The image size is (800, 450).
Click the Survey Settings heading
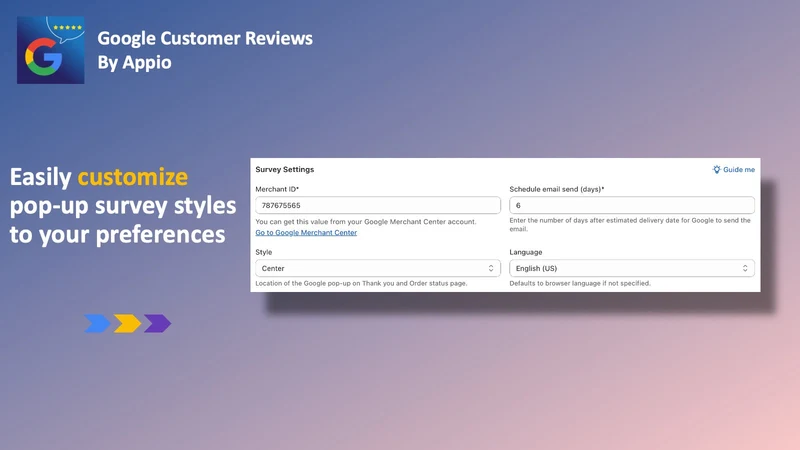pos(285,169)
